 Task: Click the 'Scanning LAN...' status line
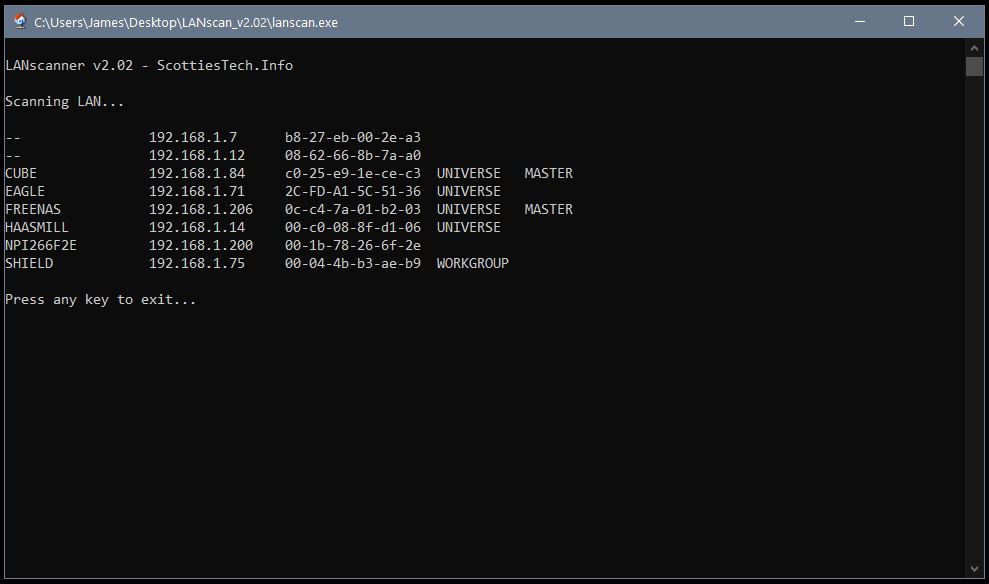[x=64, y=102]
